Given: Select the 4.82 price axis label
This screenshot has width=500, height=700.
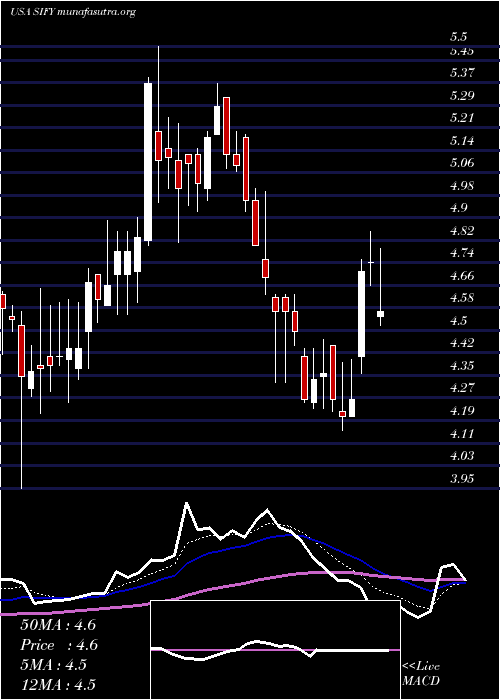Looking at the screenshot, I should pyautogui.click(x=462, y=231).
